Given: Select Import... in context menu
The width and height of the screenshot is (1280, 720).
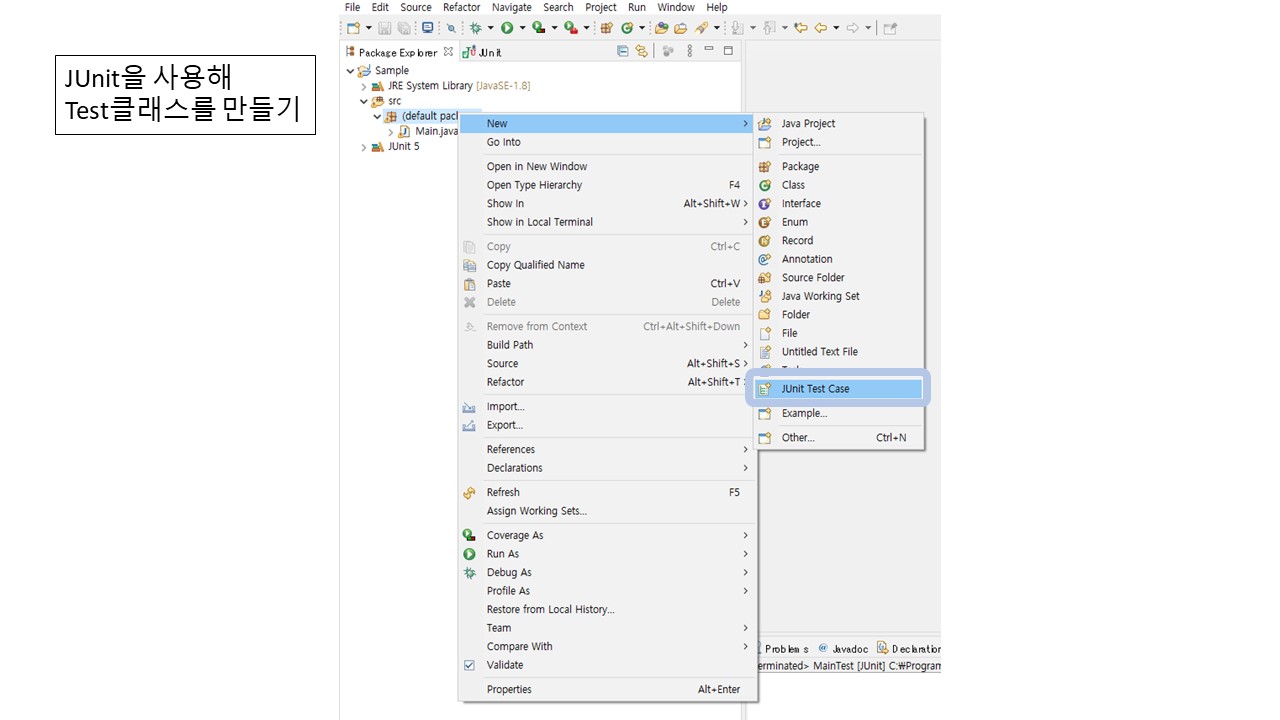Looking at the screenshot, I should point(606,407).
